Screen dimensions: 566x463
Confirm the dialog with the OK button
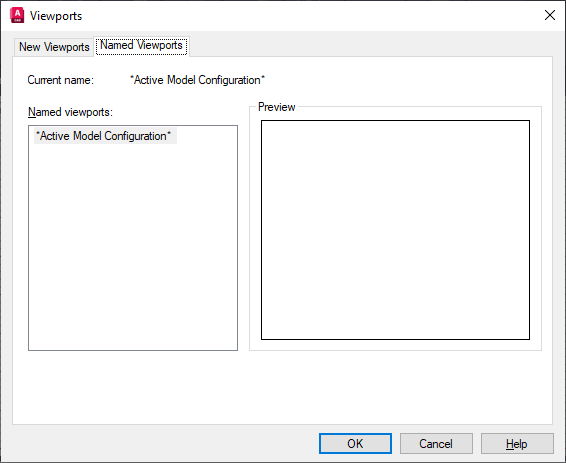pyautogui.click(x=355, y=444)
